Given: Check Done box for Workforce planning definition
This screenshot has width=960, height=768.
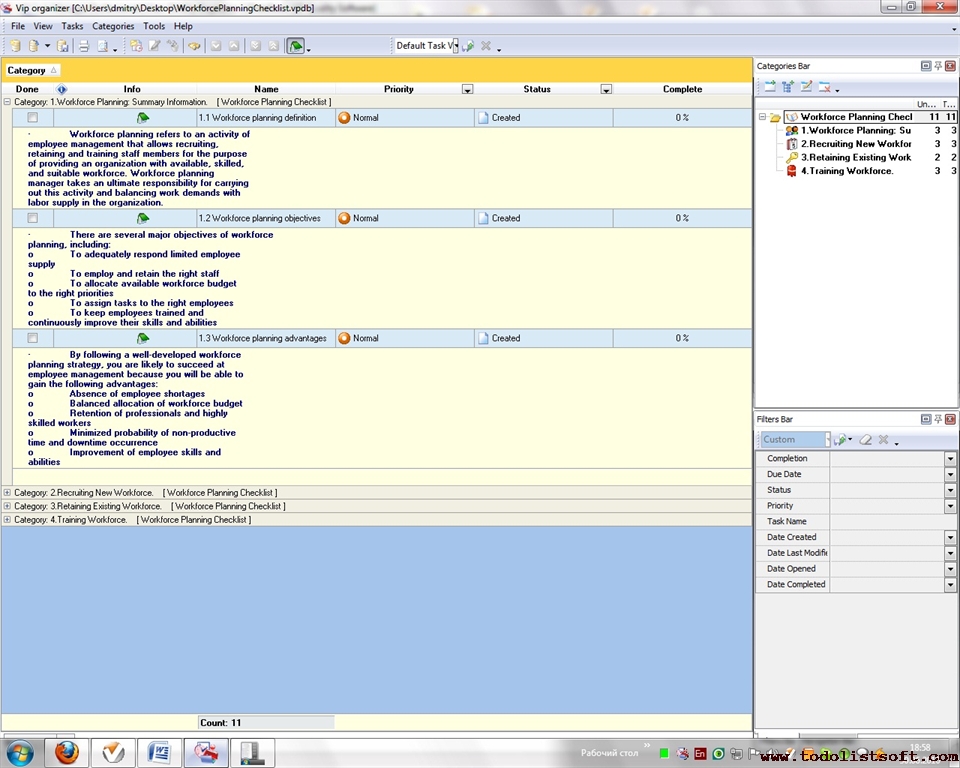Looking at the screenshot, I should pyautogui.click(x=33, y=118).
